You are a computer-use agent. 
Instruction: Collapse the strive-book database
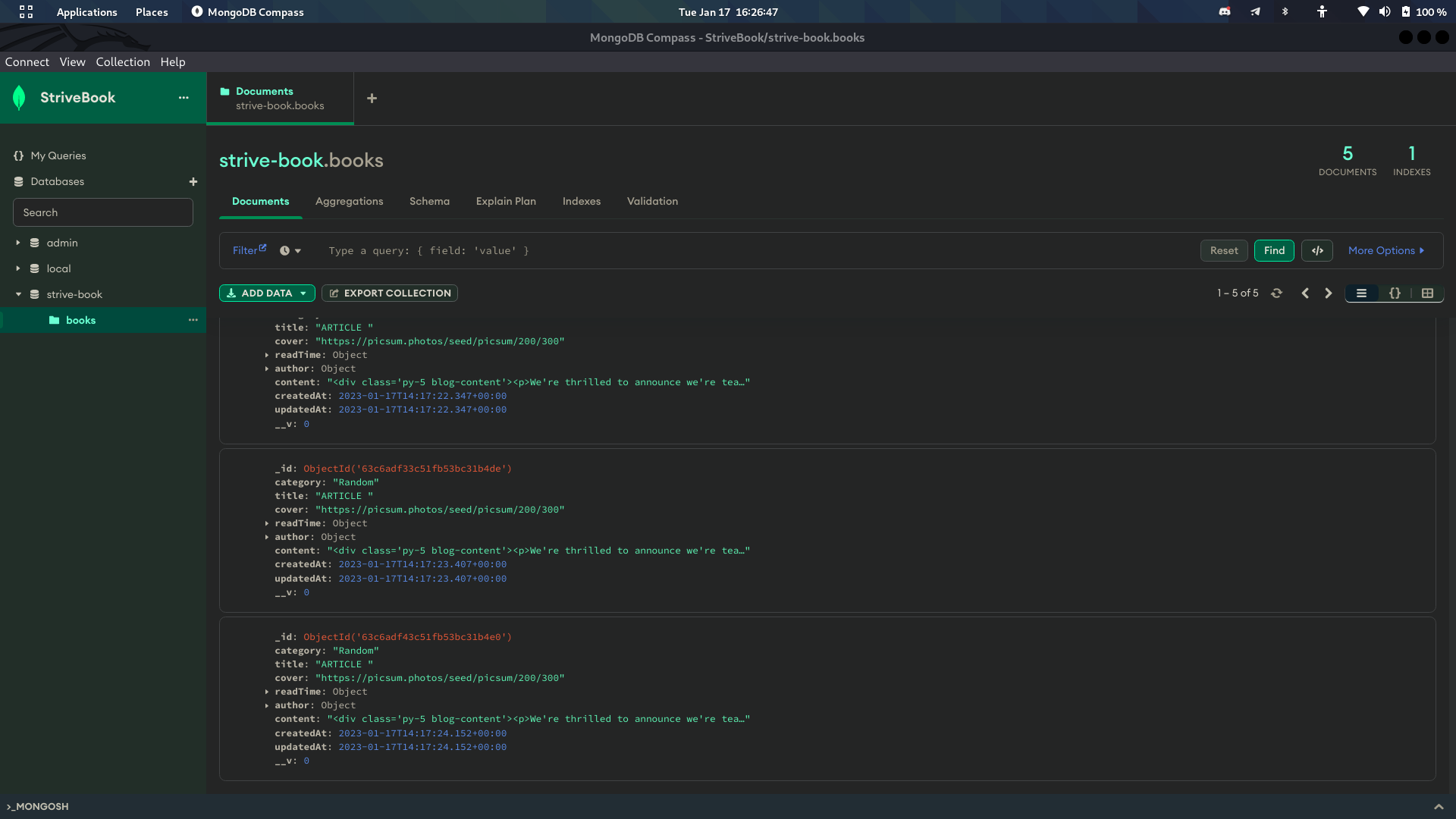[19, 294]
